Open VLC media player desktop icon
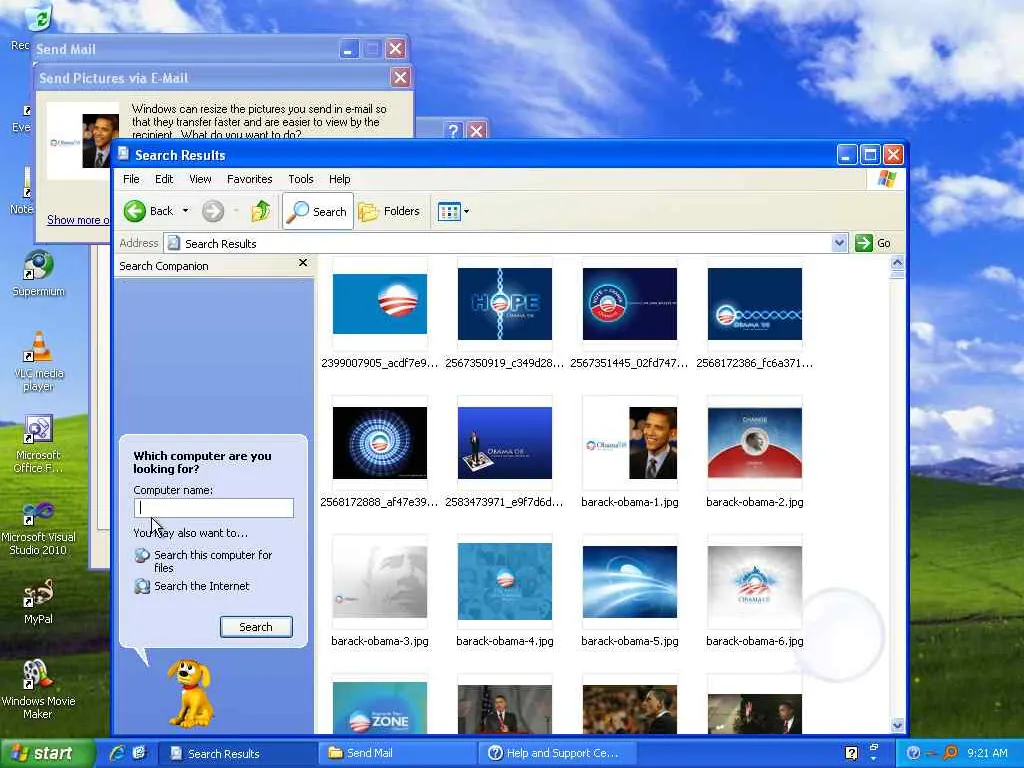Viewport: 1024px width, 768px height. (x=39, y=362)
